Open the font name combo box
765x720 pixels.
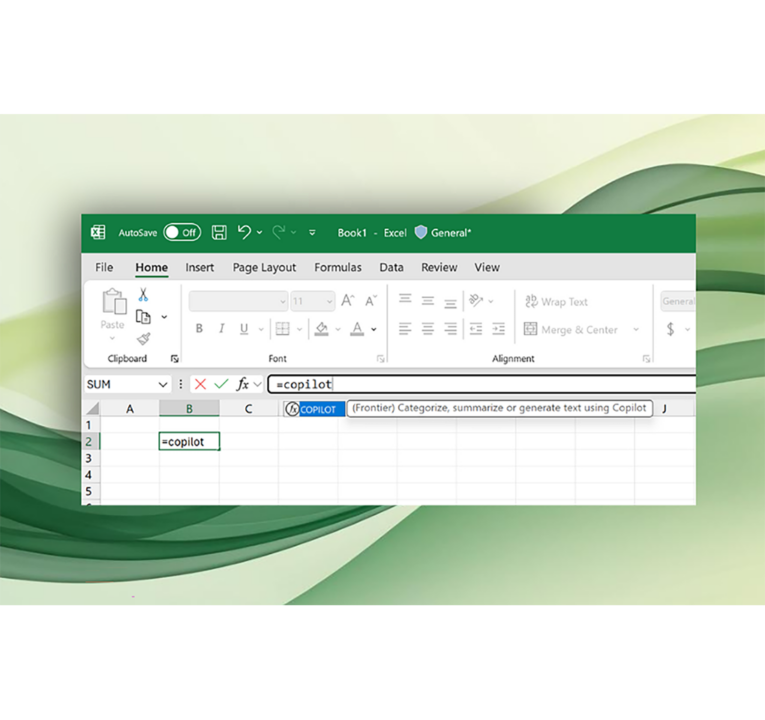point(238,301)
